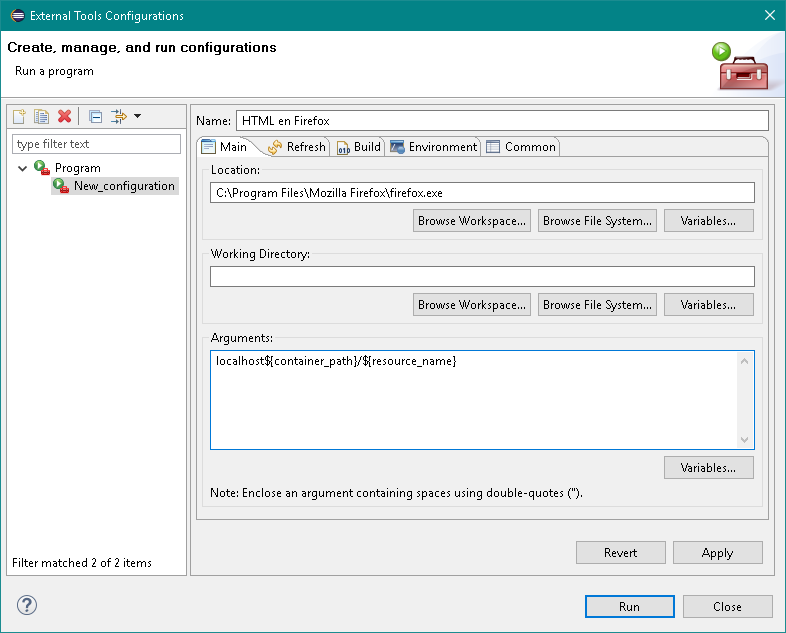Collapse the Program tree node
786x633 pixels.
22,168
